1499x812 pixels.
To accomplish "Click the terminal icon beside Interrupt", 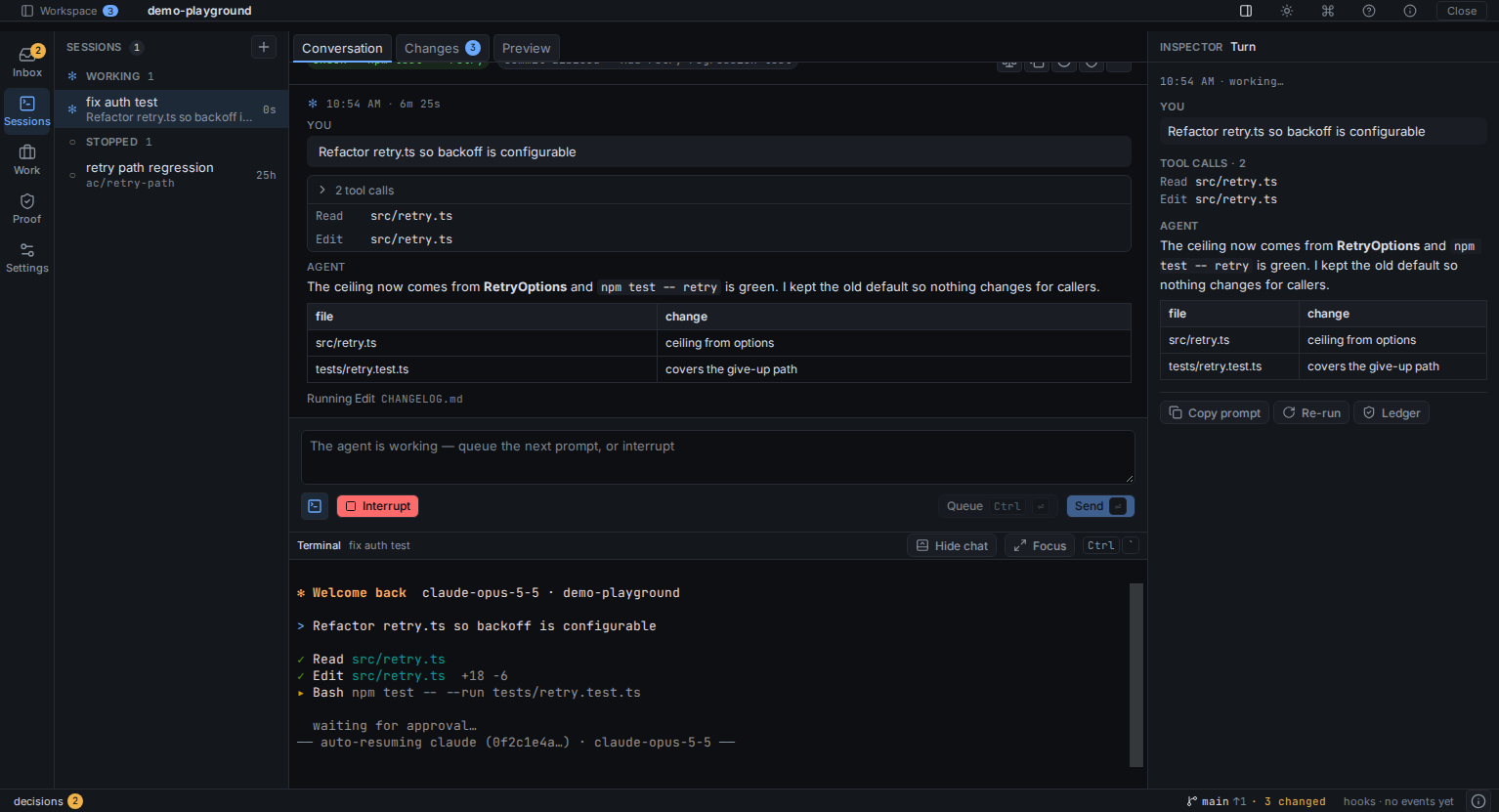I will point(315,506).
